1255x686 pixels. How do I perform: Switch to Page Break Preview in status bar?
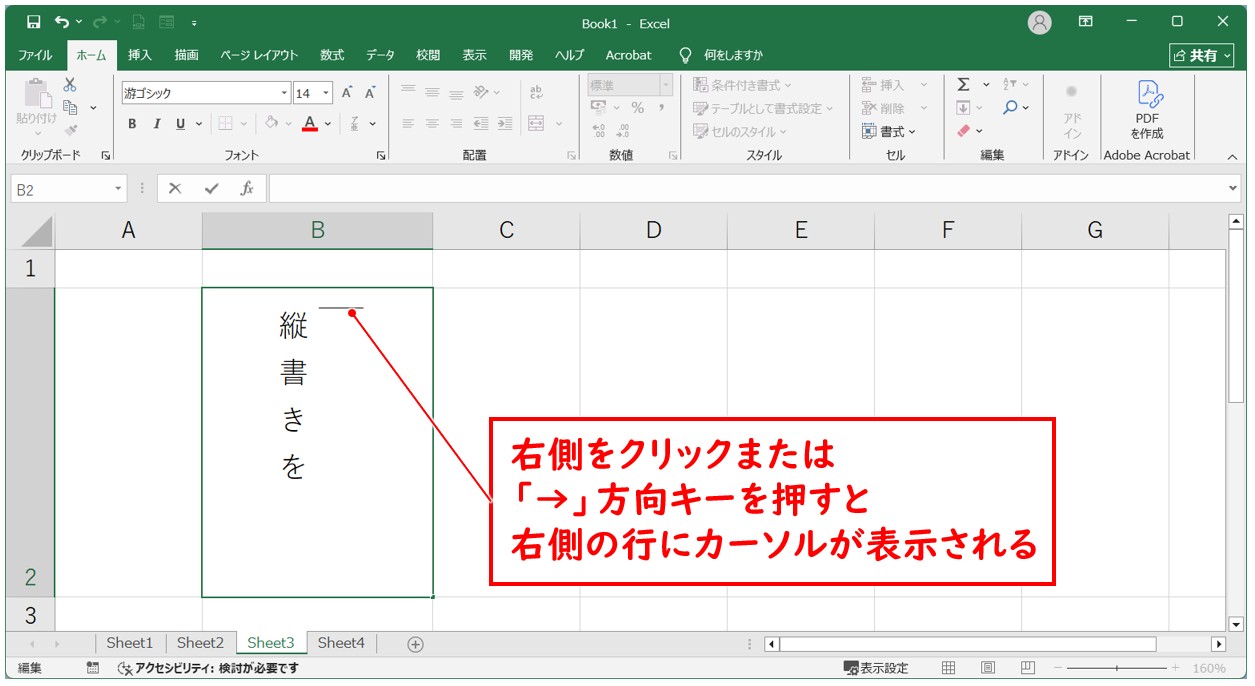[1028, 668]
